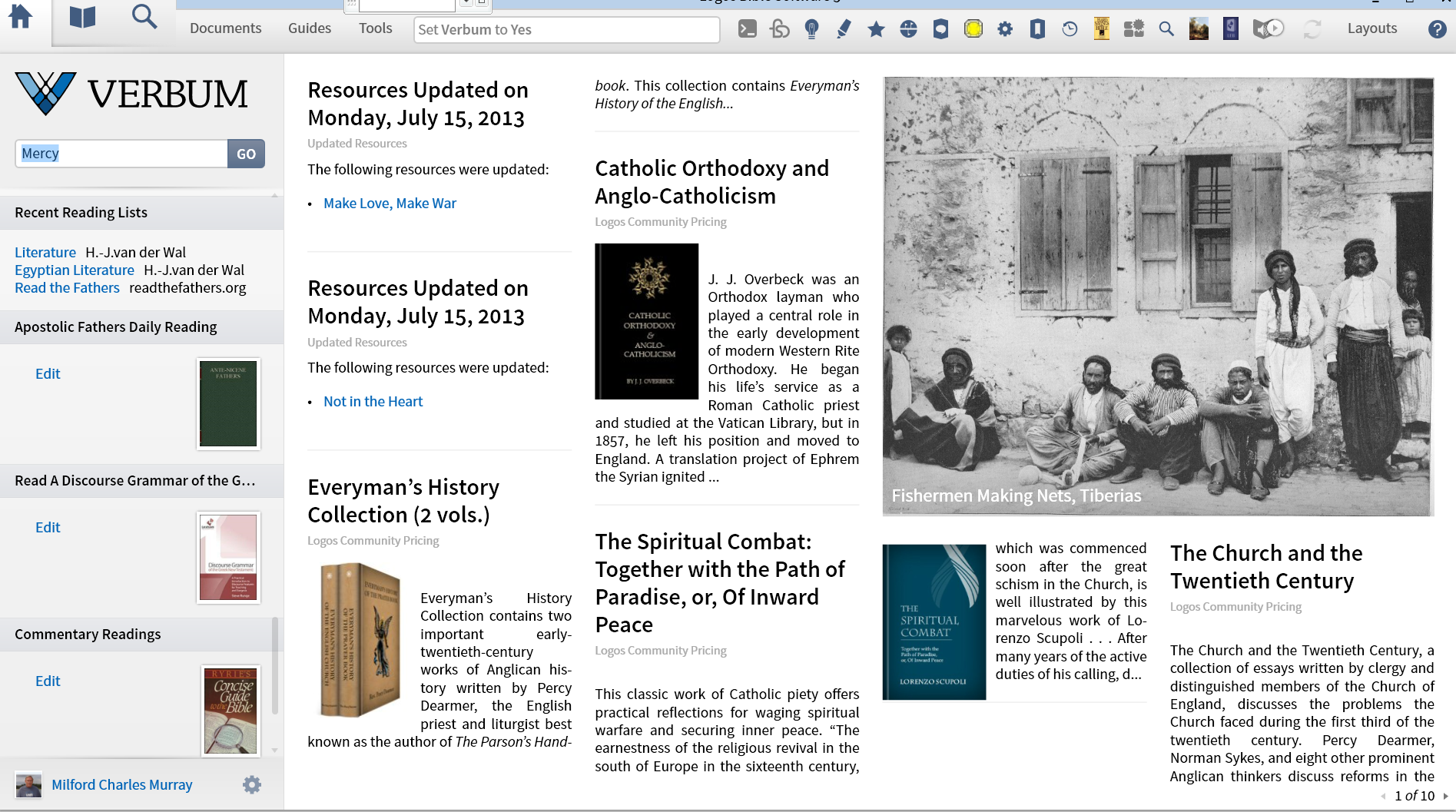
Task: Go to next page arrow by 1 of 10
Action: pyautogui.click(x=1445, y=796)
